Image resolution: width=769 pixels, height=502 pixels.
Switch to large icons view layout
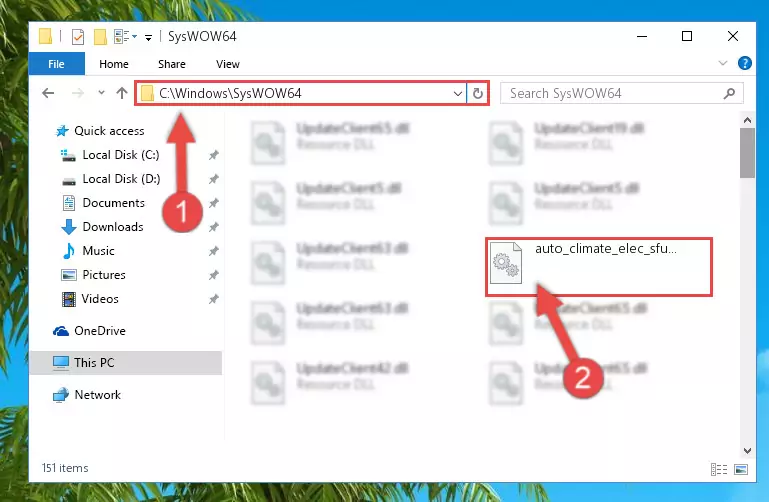click(741, 469)
